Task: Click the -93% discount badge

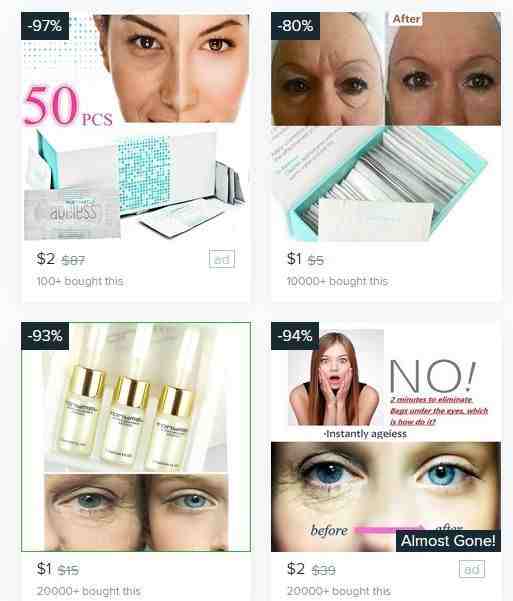Action: coord(45,336)
